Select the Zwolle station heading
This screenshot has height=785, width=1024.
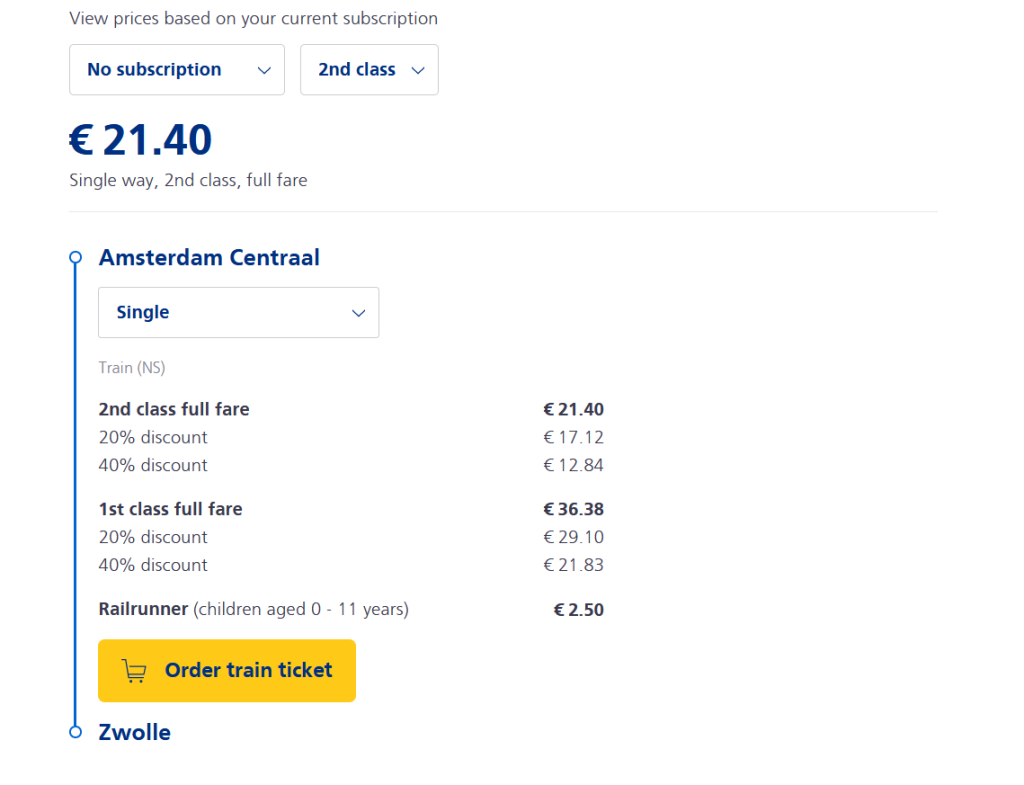tap(135, 733)
